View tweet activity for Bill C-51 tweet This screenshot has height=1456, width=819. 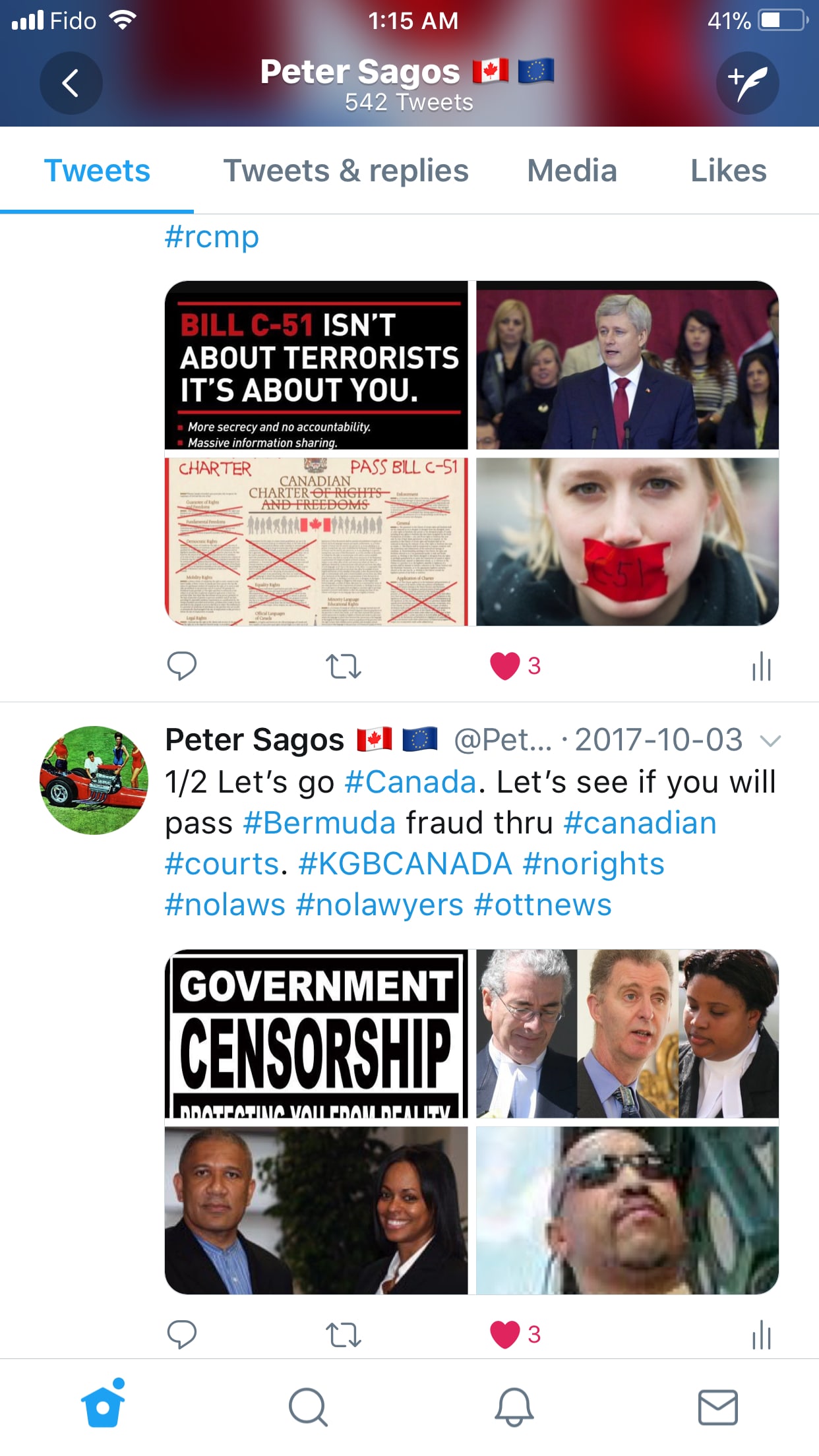point(762,666)
